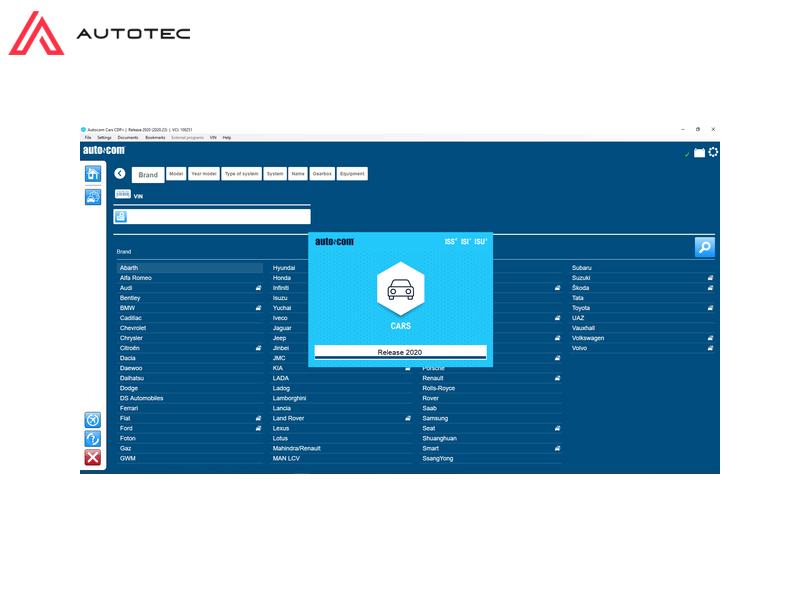The width and height of the screenshot is (800, 600).
Task: Open the Help menu
Action: [x=227, y=138]
